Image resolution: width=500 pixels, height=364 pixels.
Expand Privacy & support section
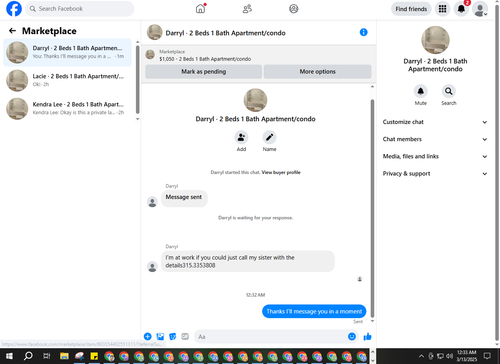pyautogui.click(x=435, y=174)
